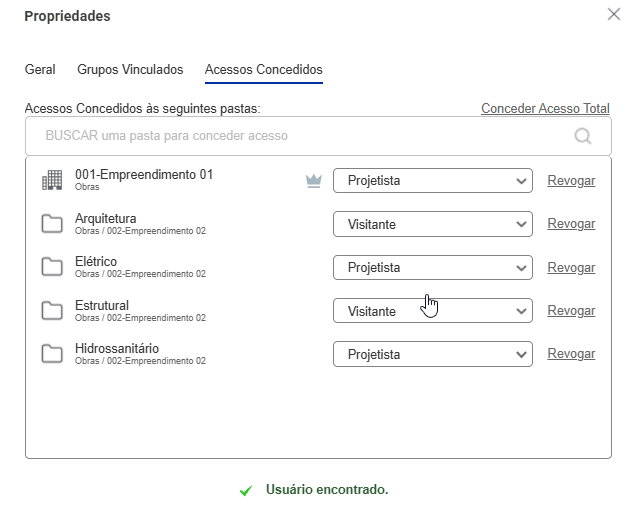629x531 pixels.
Task: Click the Arquitetura folder icon
Action: coord(52,224)
